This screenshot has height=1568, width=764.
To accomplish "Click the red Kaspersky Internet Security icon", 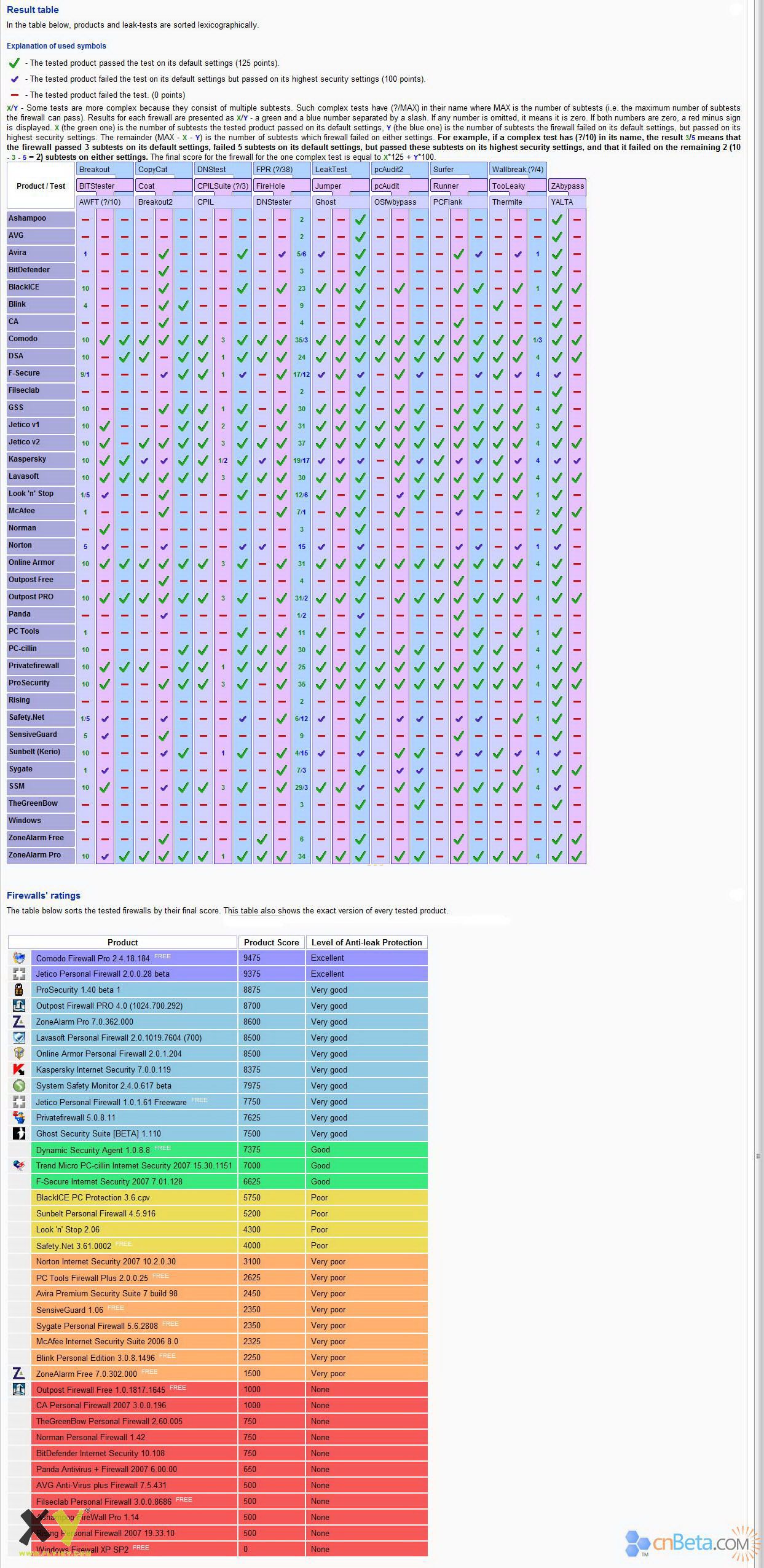I will click(x=19, y=1070).
